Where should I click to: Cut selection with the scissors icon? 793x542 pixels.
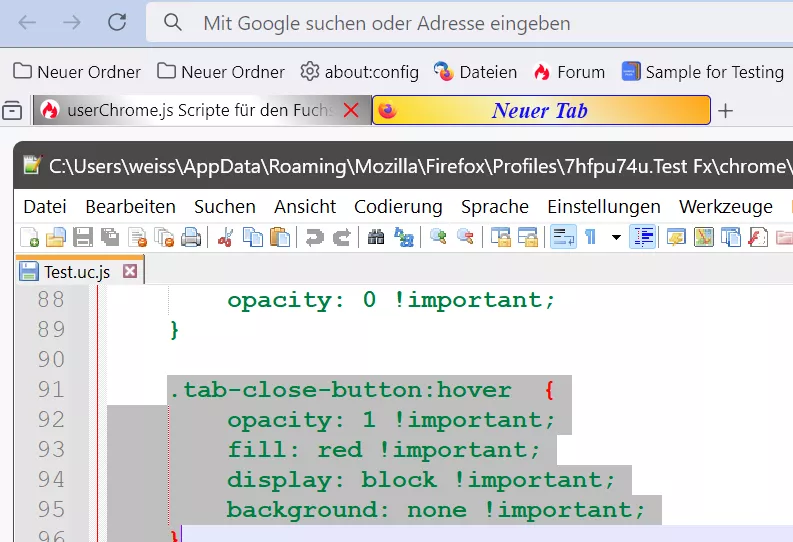(226, 237)
